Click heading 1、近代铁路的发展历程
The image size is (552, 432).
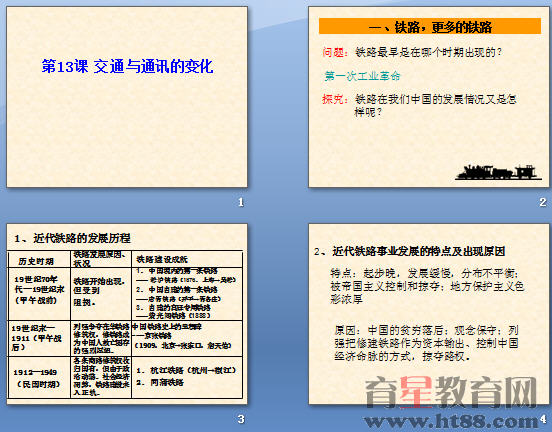pos(73,238)
